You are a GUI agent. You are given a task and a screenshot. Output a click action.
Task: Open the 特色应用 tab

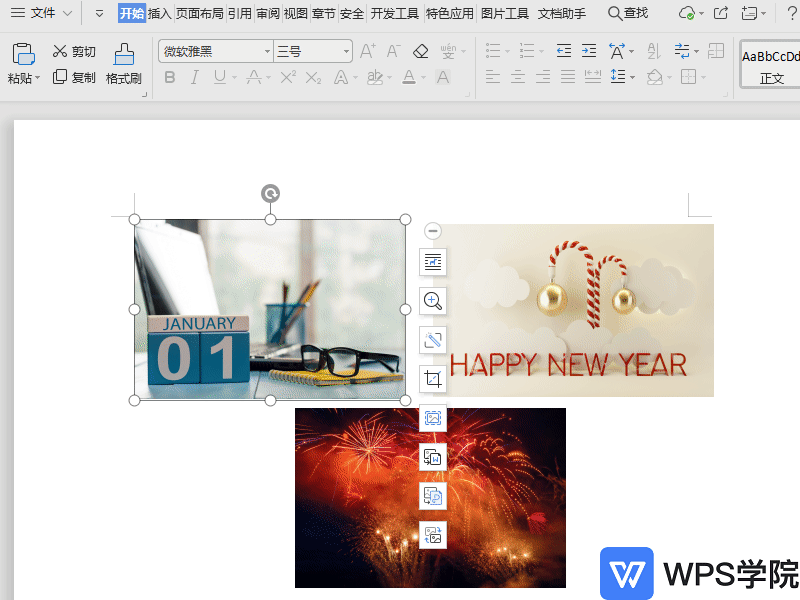(x=449, y=13)
